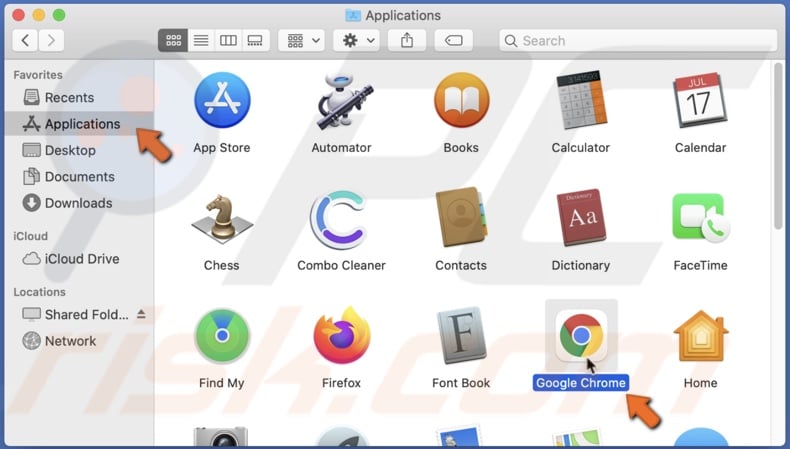Click the FaceTime name label
Viewport: 790px width, 449px height.
pos(700,265)
